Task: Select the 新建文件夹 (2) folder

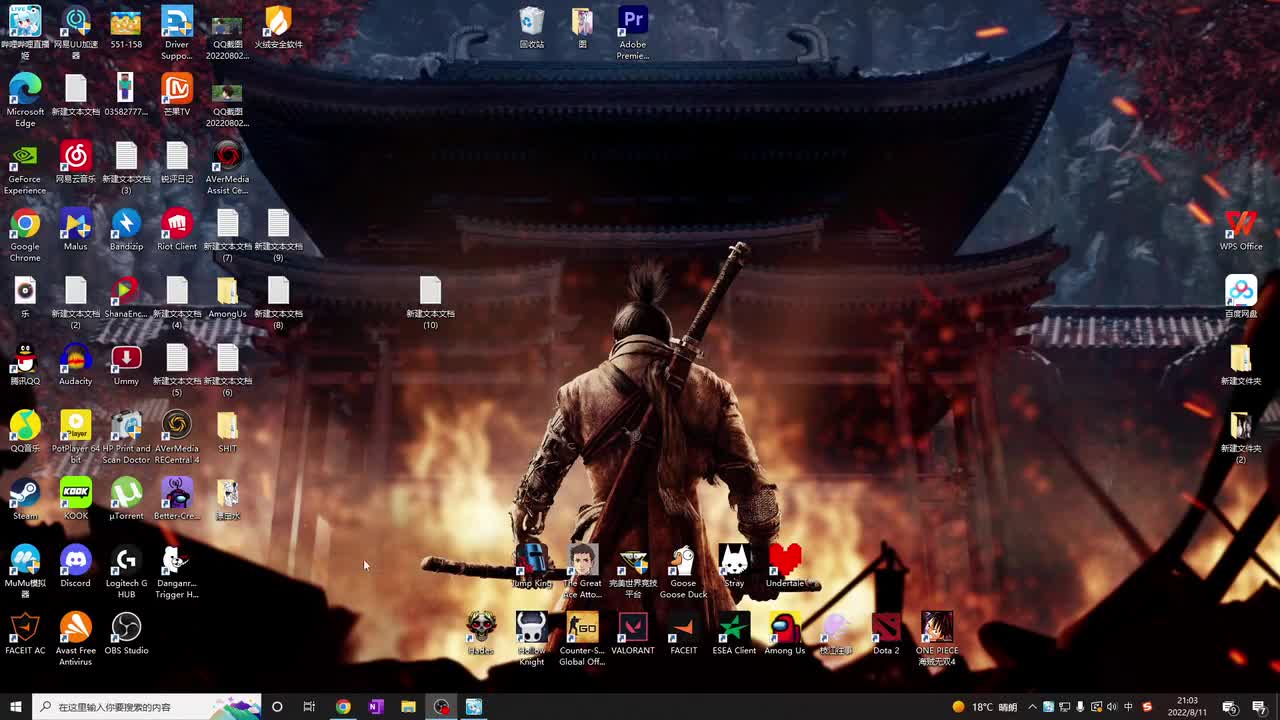Action: [1241, 436]
